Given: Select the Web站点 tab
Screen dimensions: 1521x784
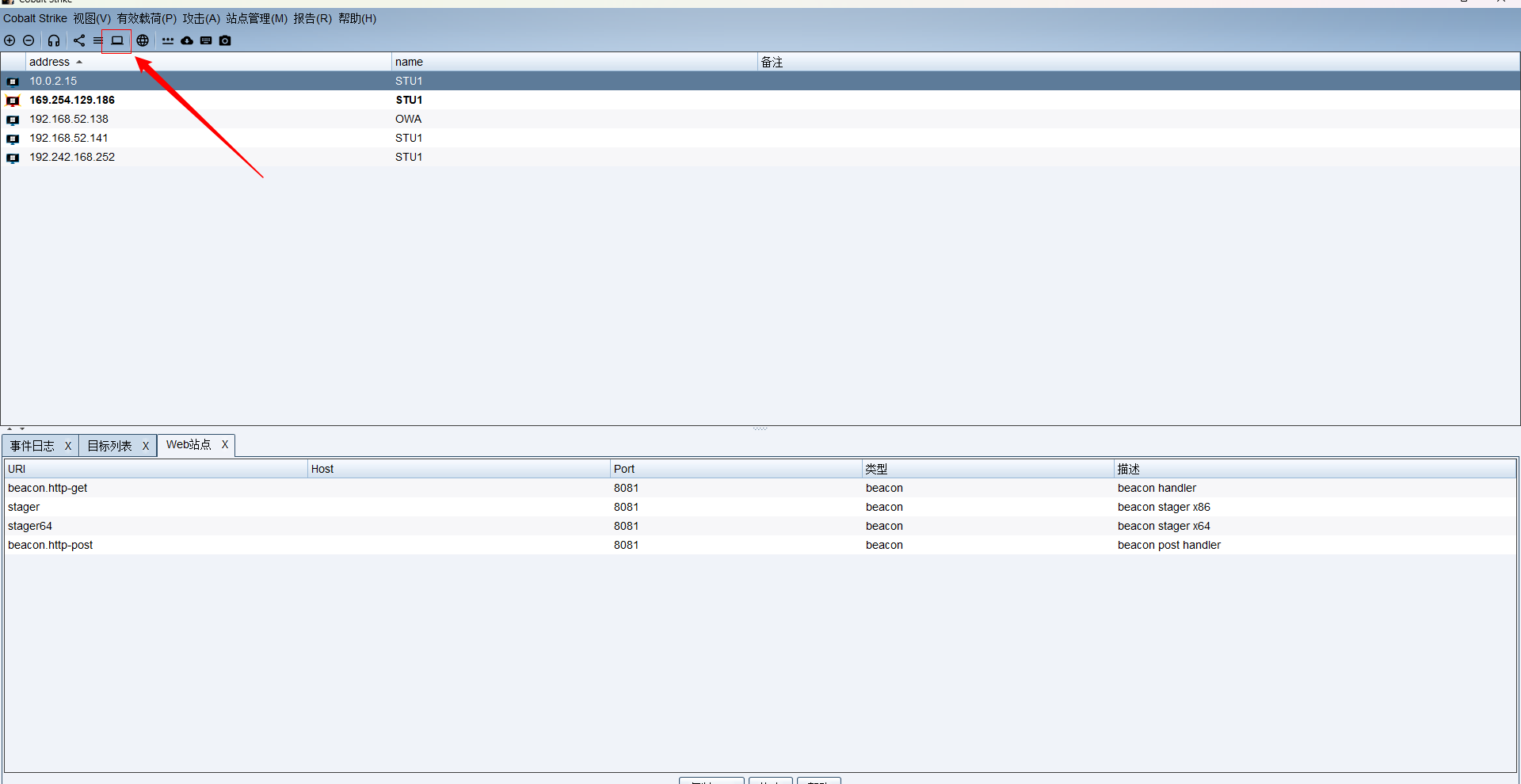Looking at the screenshot, I should point(189,444).
